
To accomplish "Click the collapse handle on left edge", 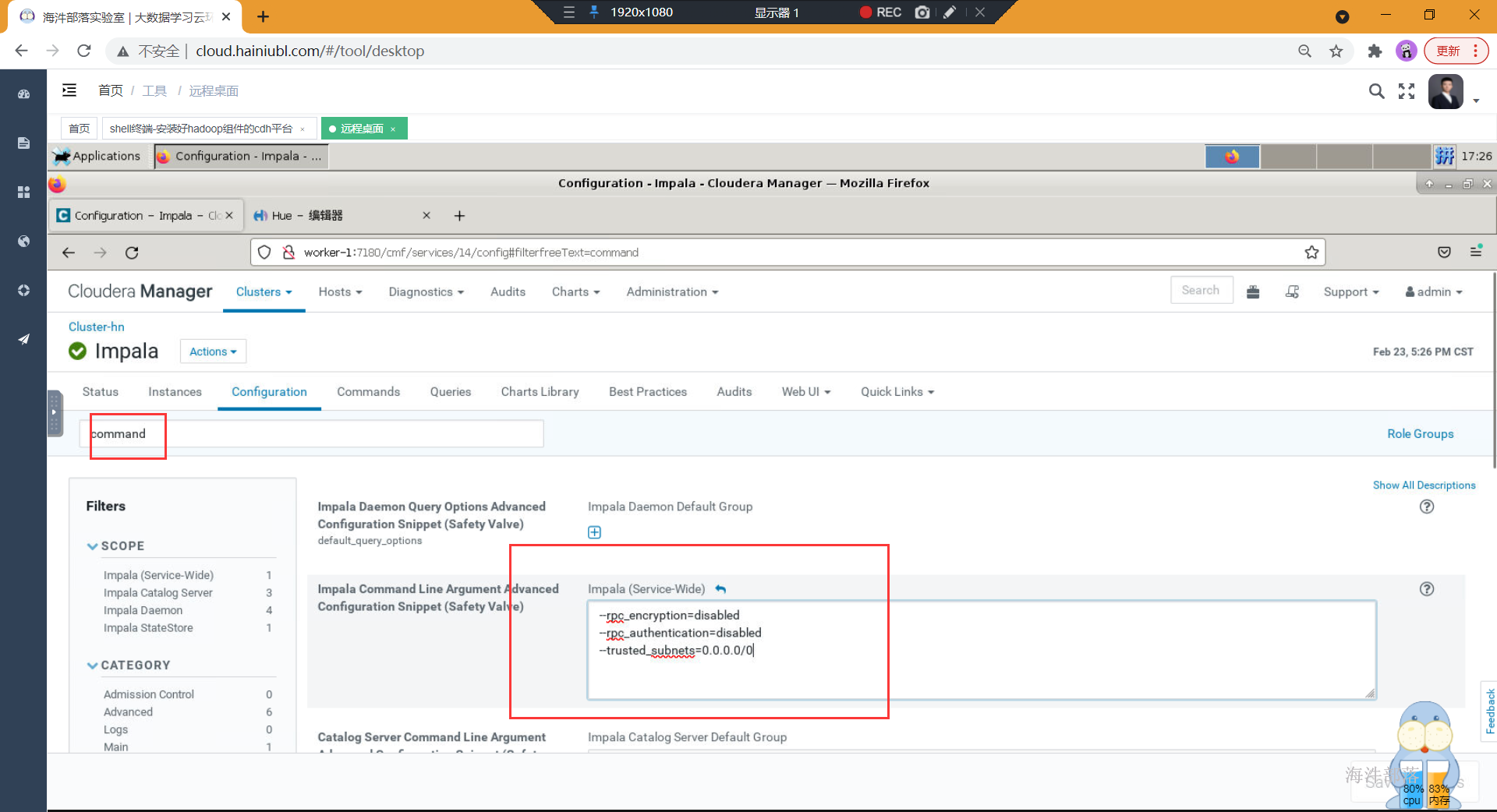I will click(x=55, y=412).
